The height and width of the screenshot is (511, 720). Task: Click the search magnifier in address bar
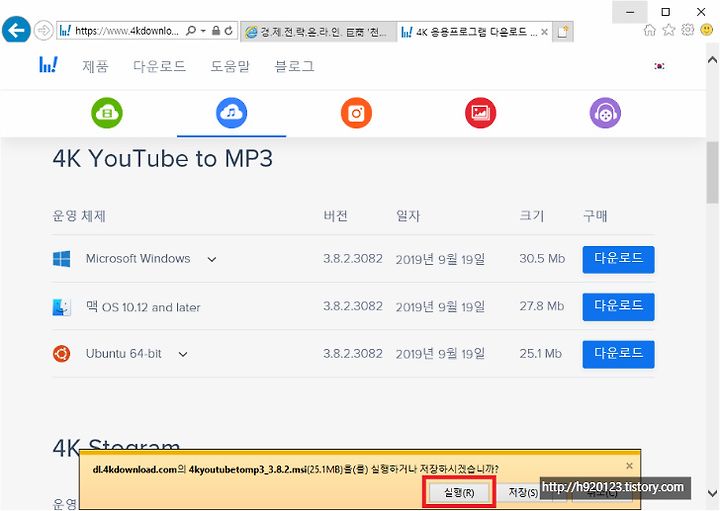point(191,31)
